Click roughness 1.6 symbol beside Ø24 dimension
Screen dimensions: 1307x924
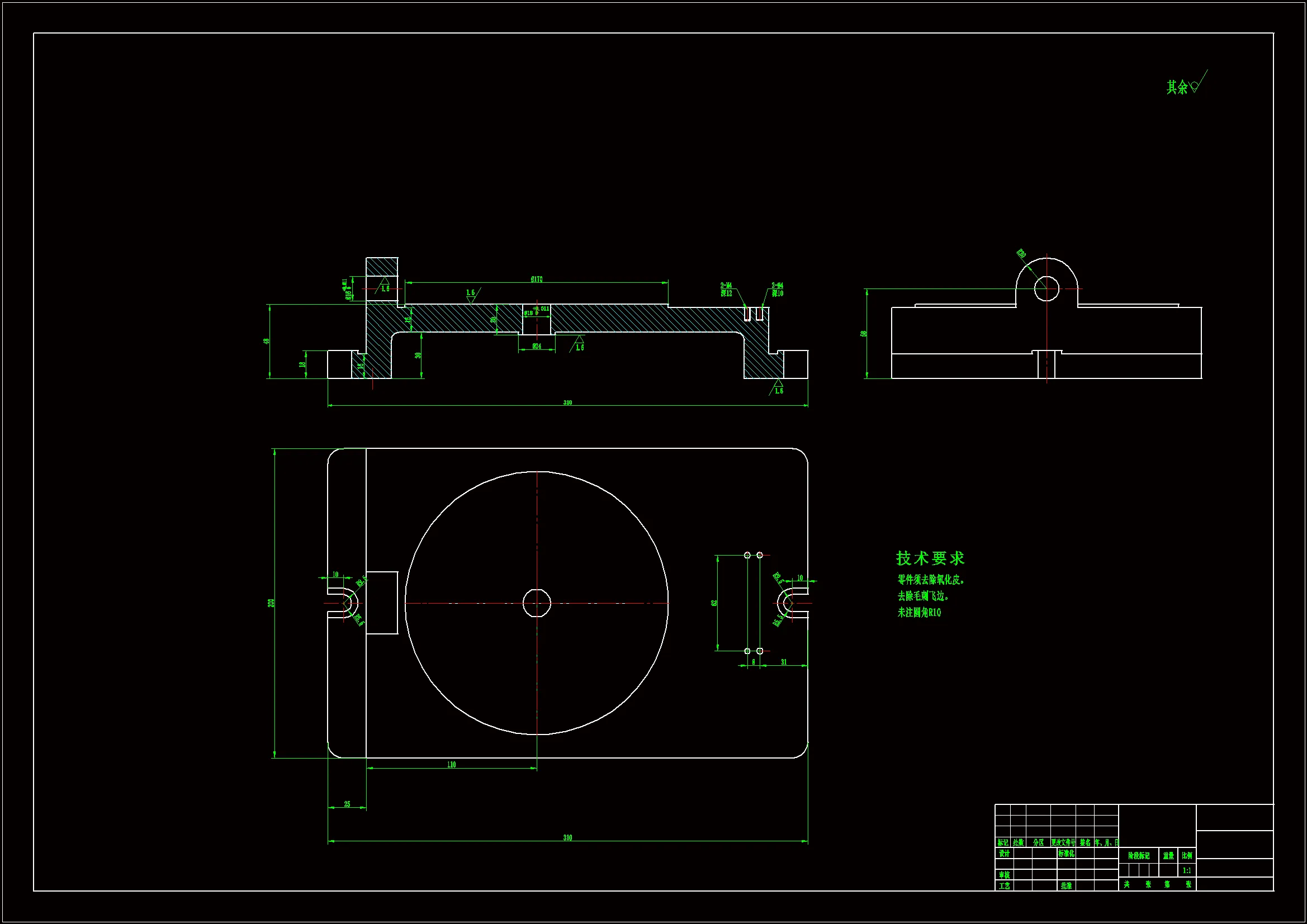coord(579,344)
